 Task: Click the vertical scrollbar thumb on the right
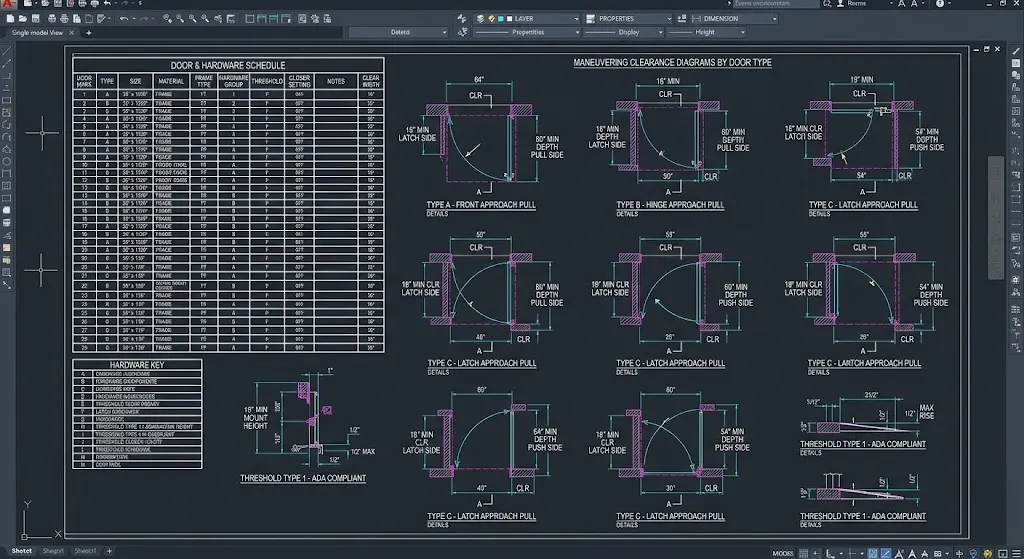(x=995, y=217)
